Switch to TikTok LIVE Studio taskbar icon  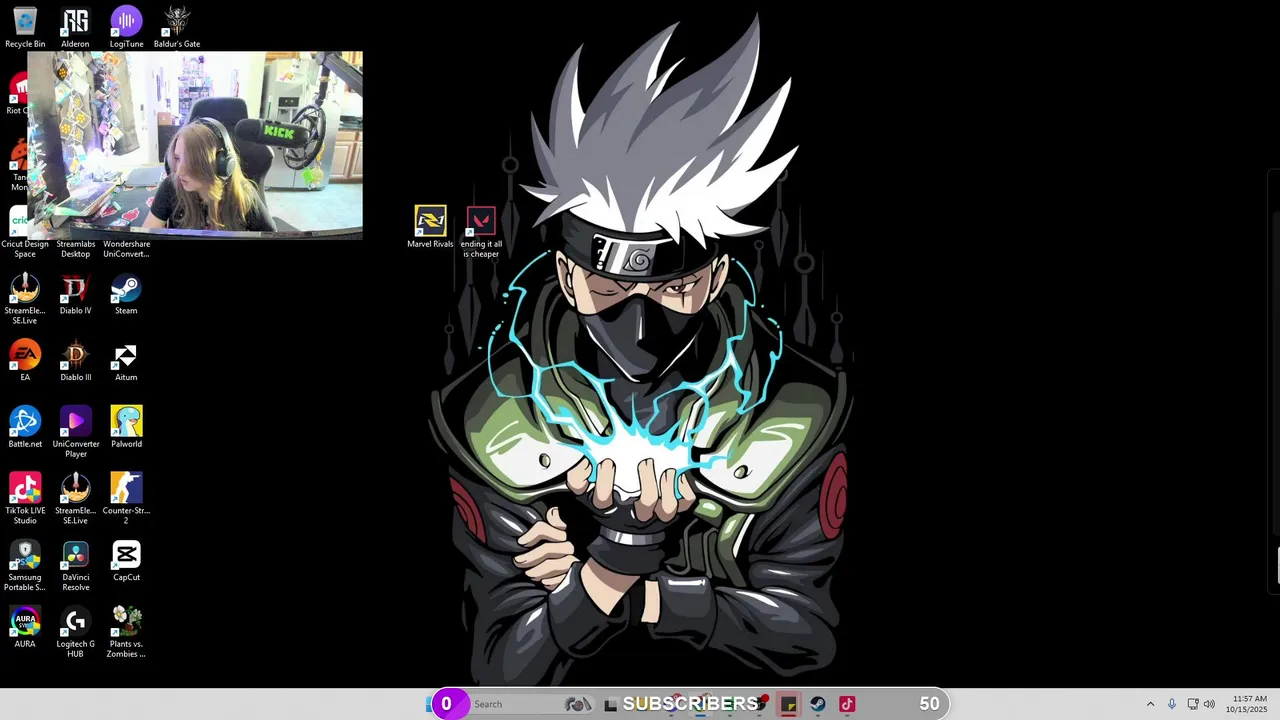(x=847, y=704)
